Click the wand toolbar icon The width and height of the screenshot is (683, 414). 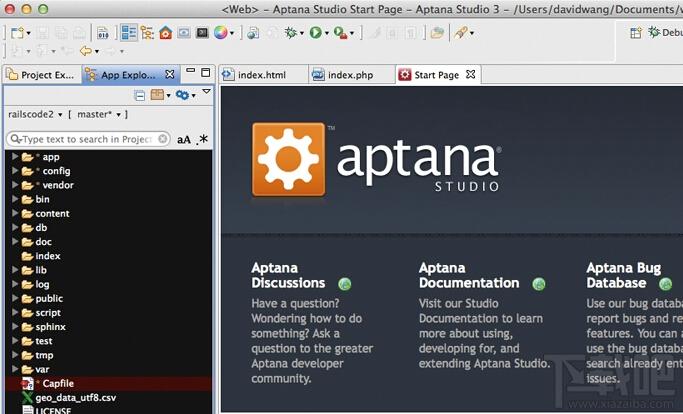click(461, 33)
